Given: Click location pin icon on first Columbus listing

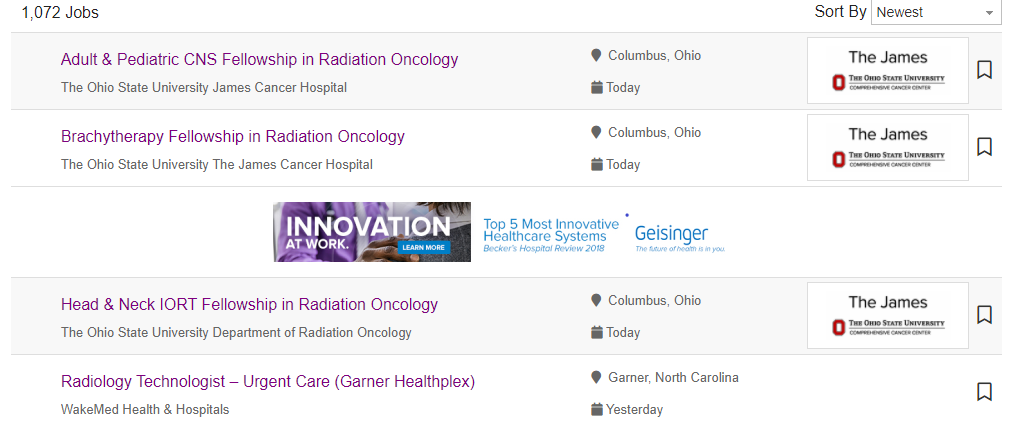Looking at the screenshot, I should pyautogui.click(x=597, y=56).
